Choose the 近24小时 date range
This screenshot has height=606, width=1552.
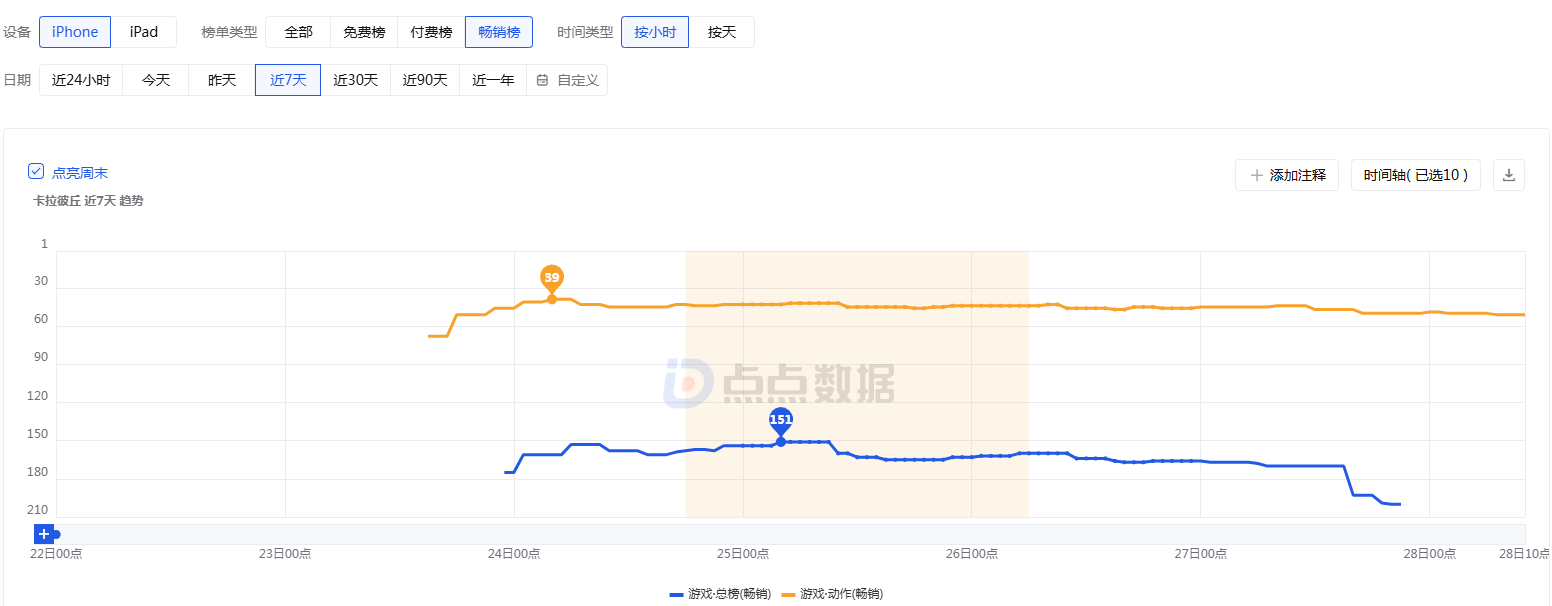tap(81, 80)
